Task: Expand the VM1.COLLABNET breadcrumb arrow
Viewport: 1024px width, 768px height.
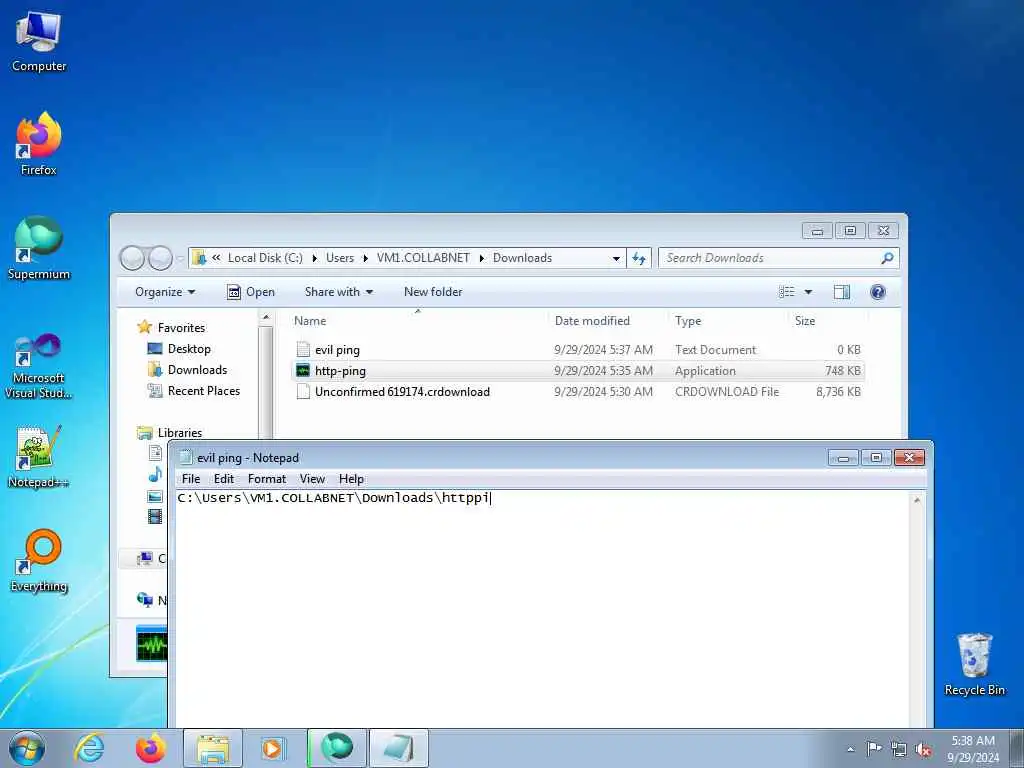Action: tap(481, 258)
